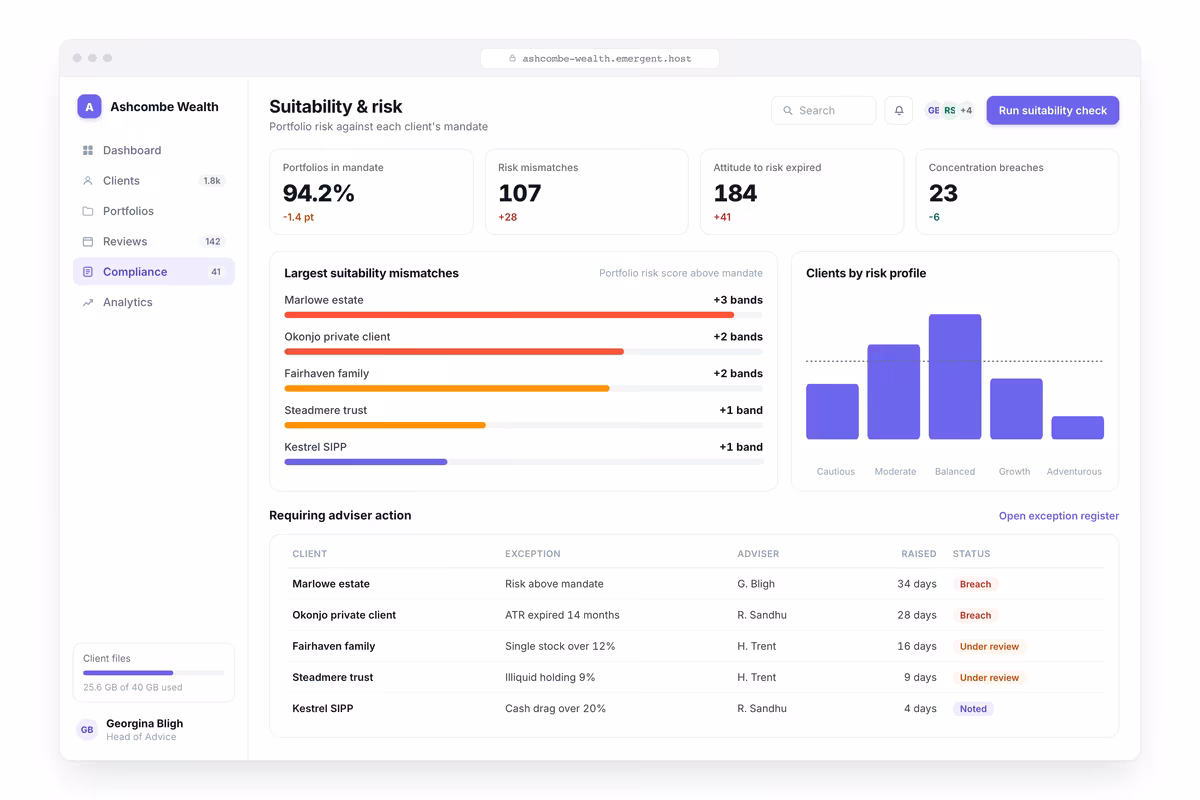1200x800 pixels.
Task: Click the lock icon in address bar
Action: [513, 59]
